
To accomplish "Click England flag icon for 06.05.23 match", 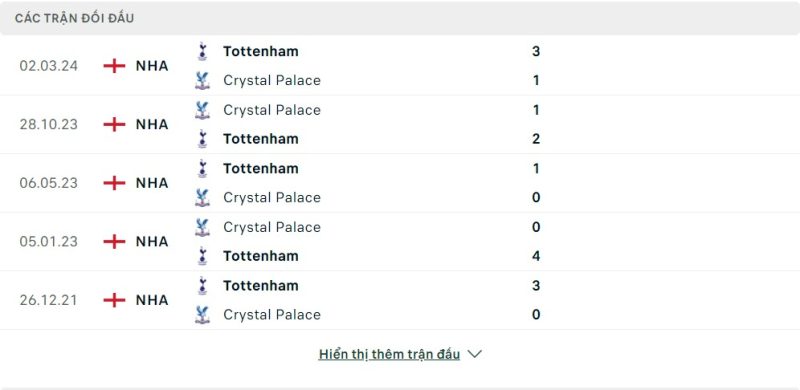I will 114,183.
